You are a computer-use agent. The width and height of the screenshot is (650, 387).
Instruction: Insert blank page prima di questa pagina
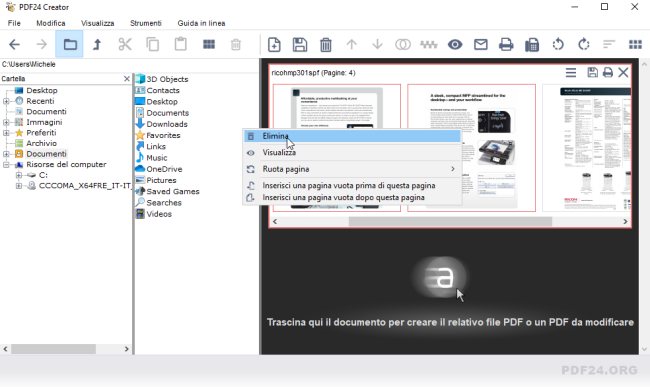click(x=352, y=186)
